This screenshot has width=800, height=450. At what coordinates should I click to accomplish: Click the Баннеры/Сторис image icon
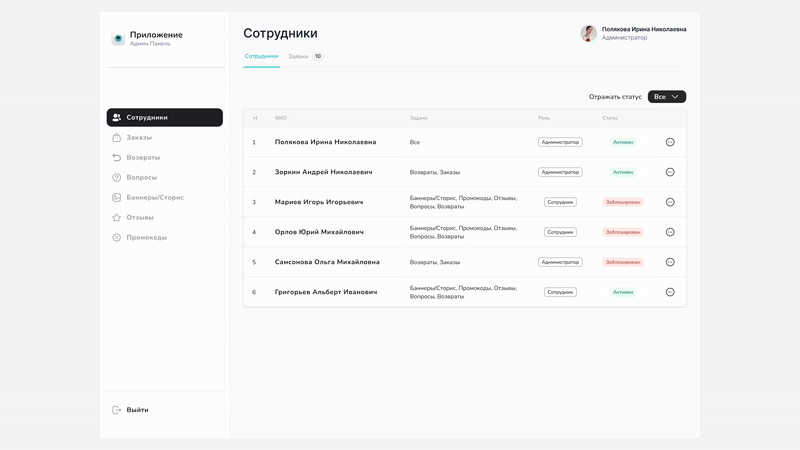pyautogui.click(x=117, y=197)
